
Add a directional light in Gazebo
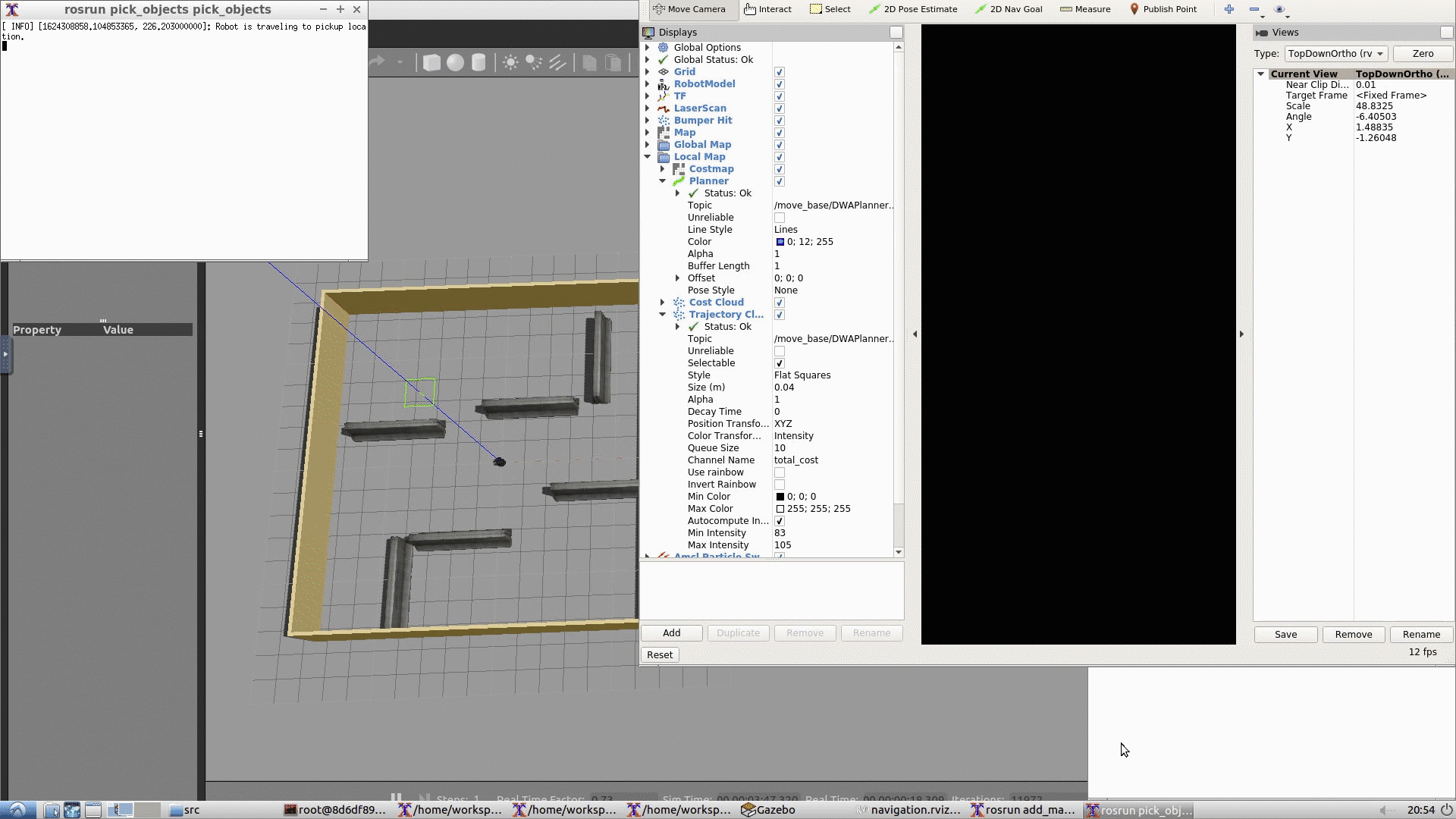[557, 63]
